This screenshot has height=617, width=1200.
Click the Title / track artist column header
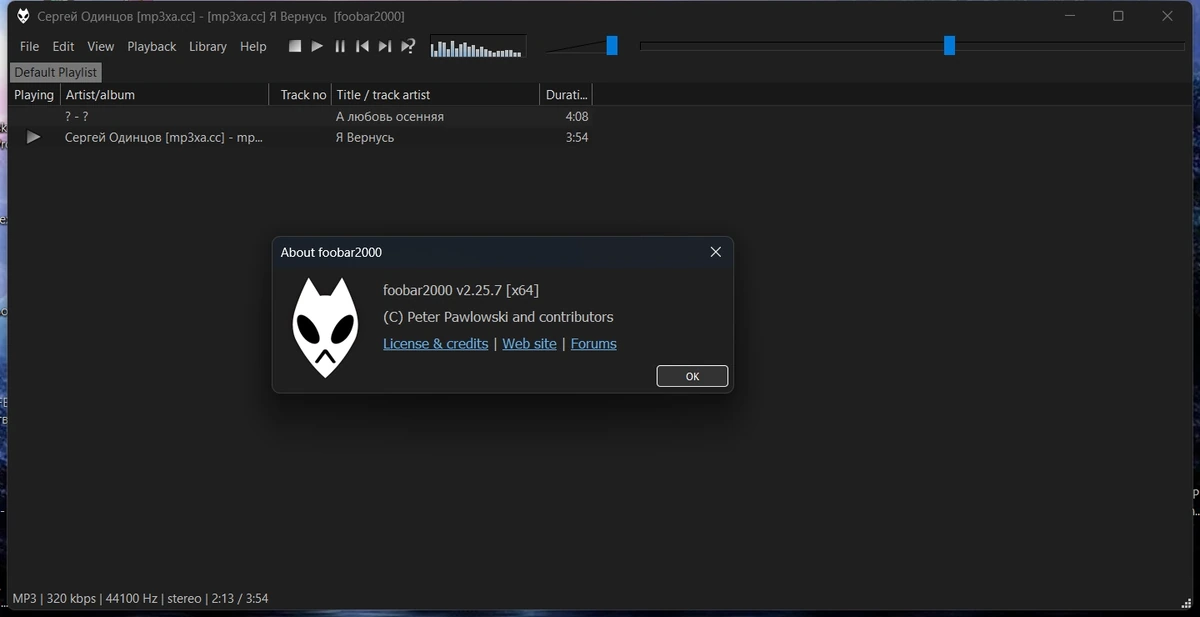[x=436, y=95]
